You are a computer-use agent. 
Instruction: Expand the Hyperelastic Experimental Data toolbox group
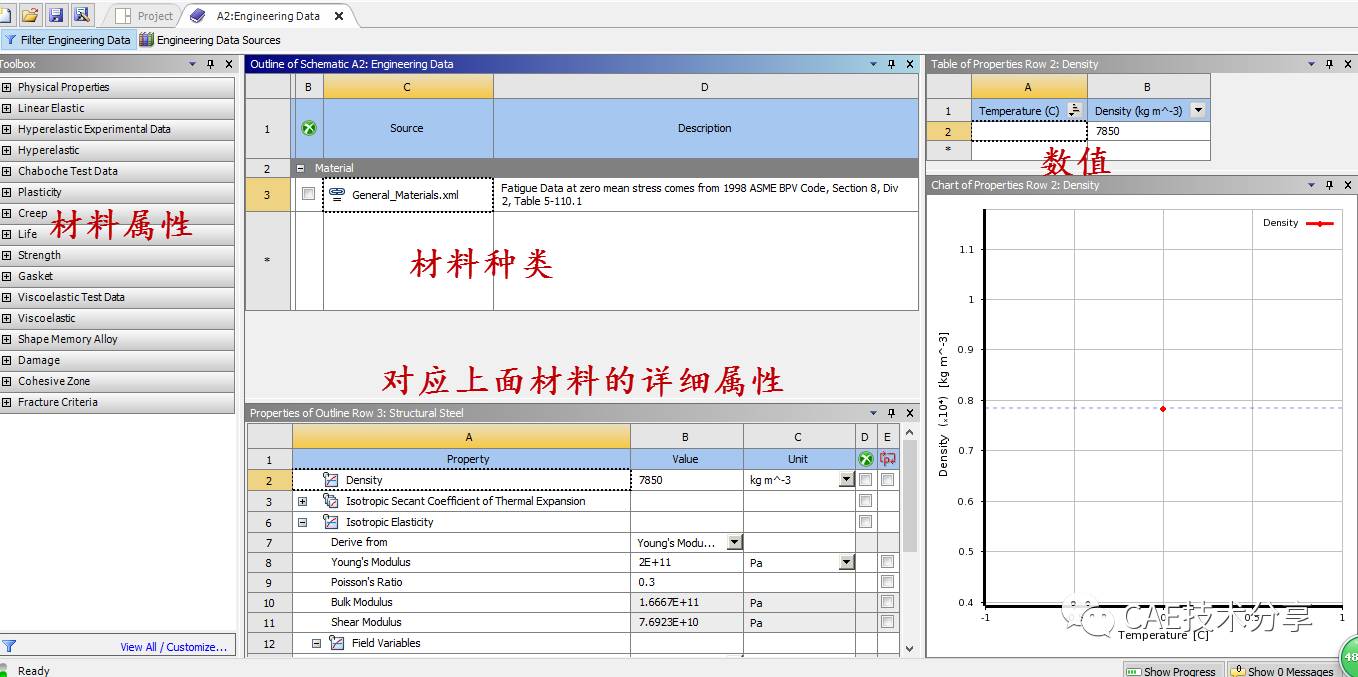[x=6, y=129]
